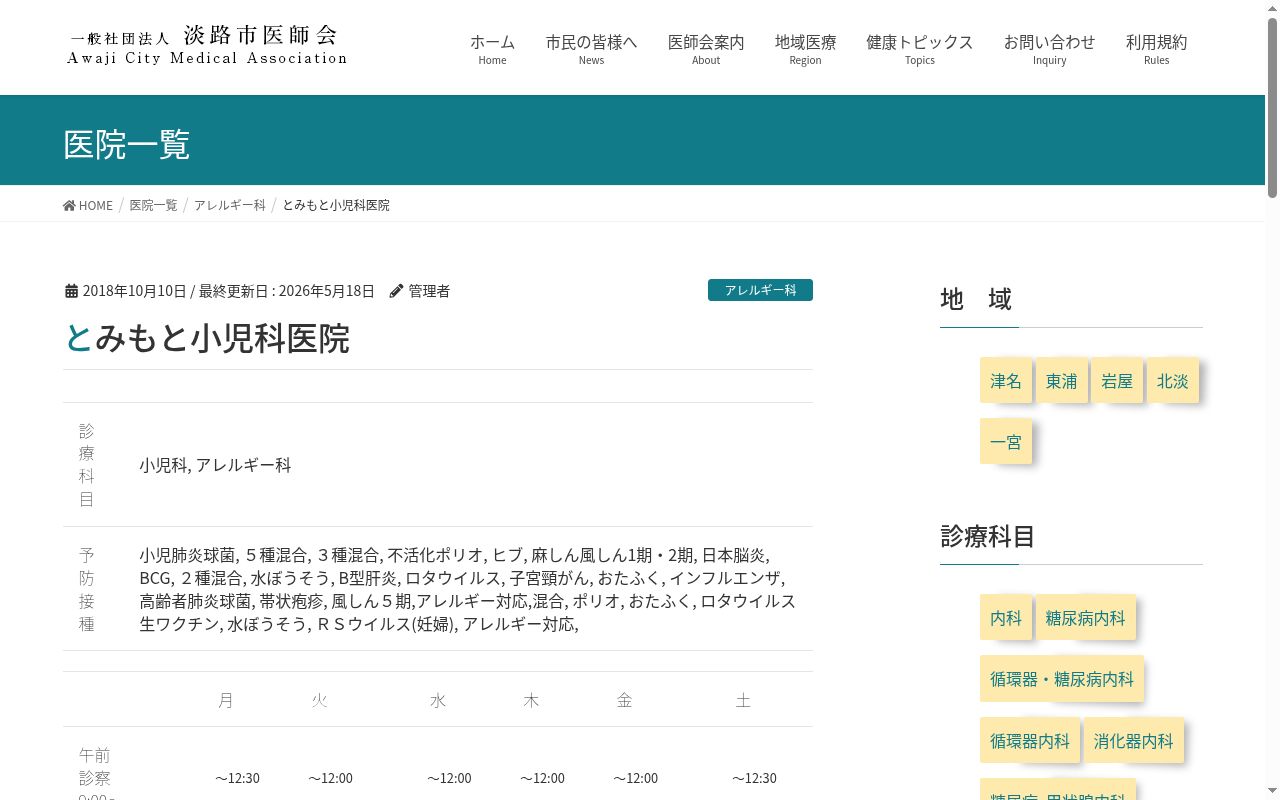Open the 健康トピックス Topics menu
Screen dimensions: 1280x800
click(x=920, y=48)
